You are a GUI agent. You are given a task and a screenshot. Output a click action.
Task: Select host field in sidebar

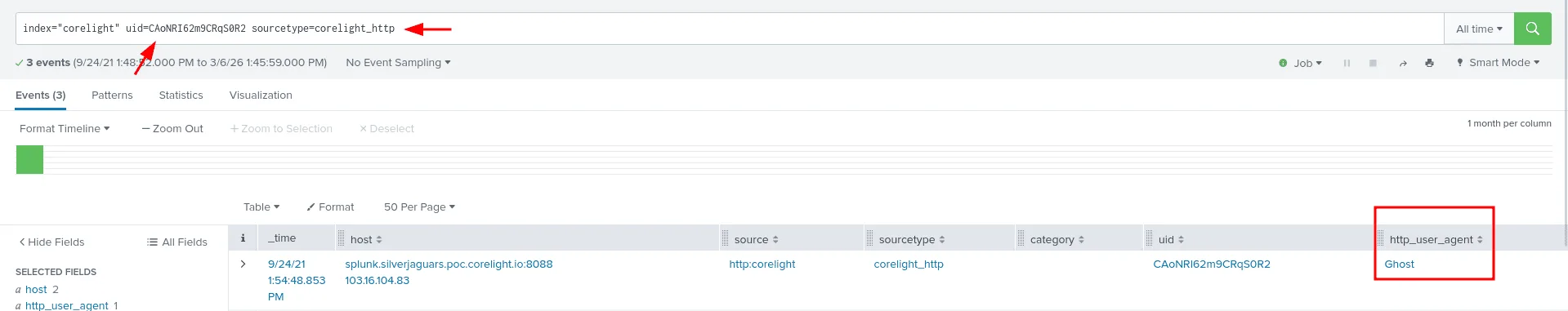36,290
